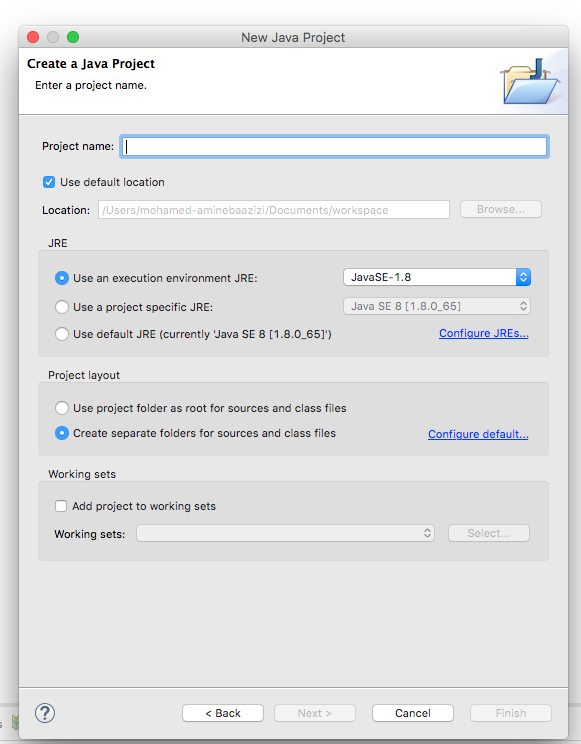Viewport: 581px width, 744px height.
Task: Select Create separate folders for sources option
Action: tap(62, 433)
